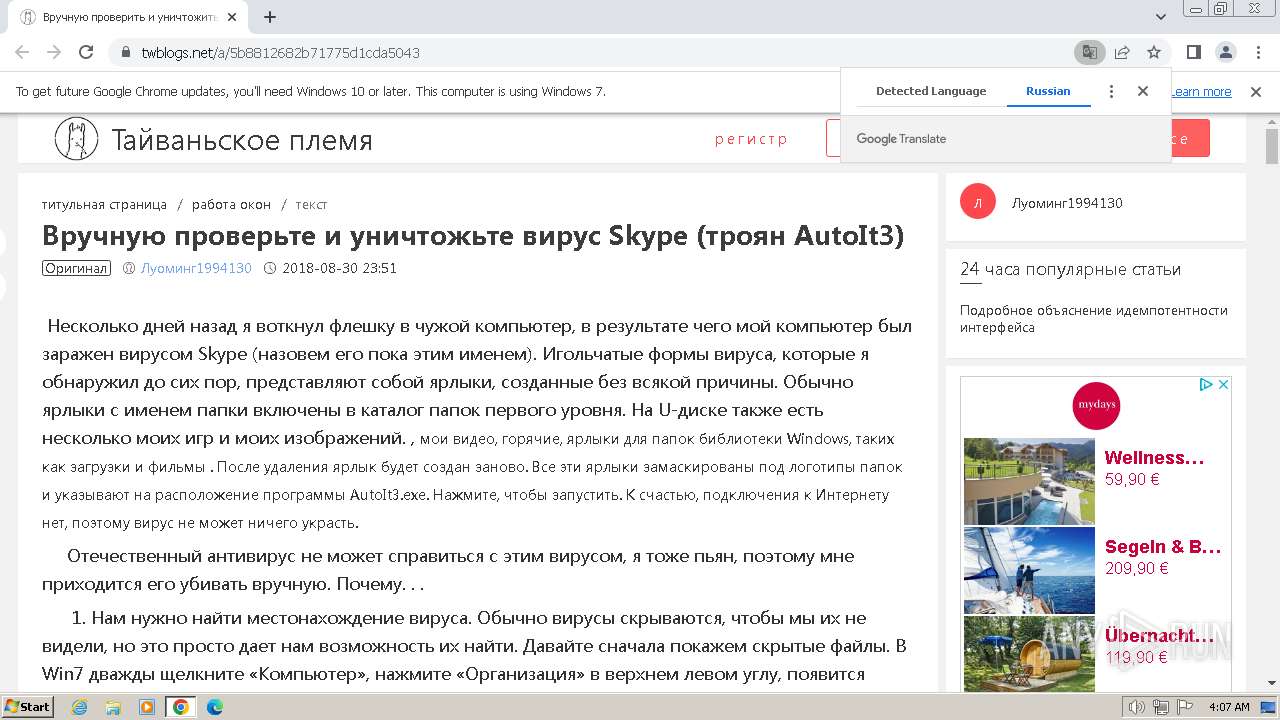Select Detected Language tab in translate popup
1280x720 pixels.
[931, 91]
